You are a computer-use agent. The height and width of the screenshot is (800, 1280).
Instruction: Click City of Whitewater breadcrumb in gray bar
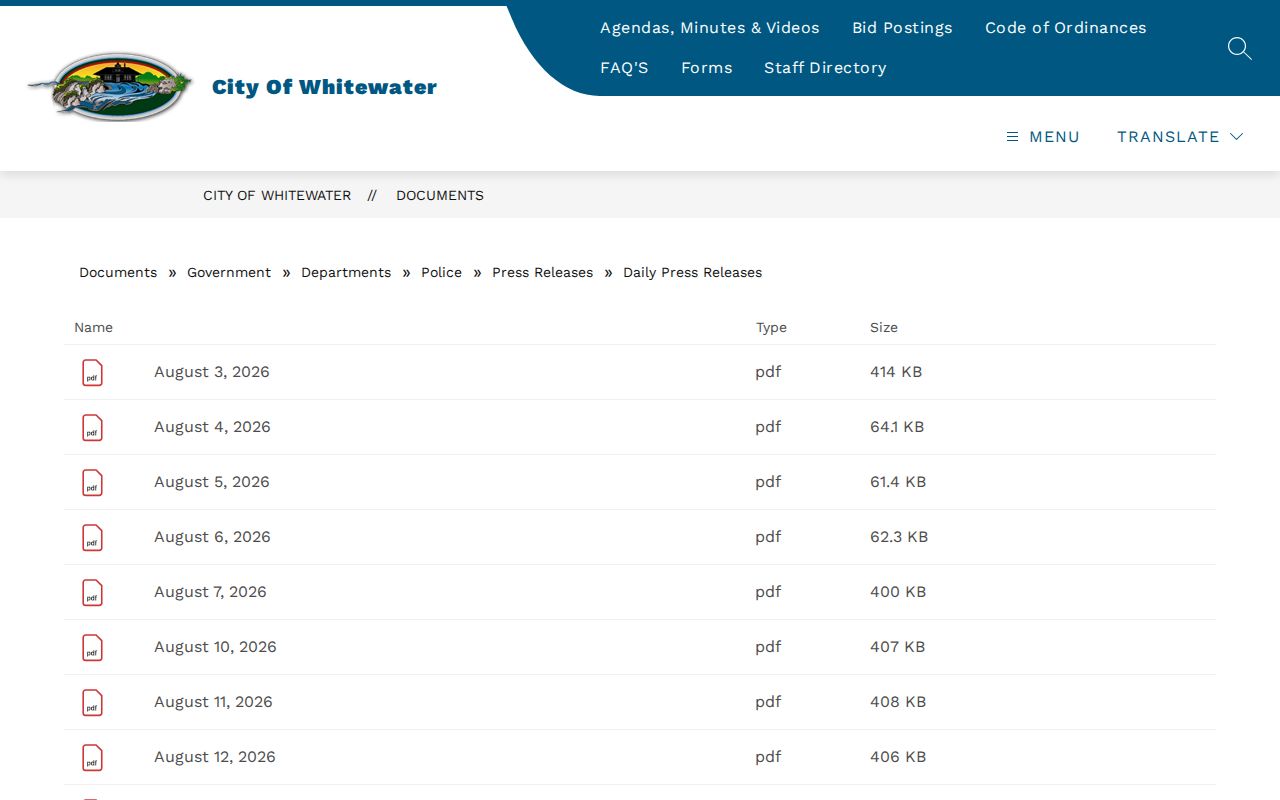point(277,196)
